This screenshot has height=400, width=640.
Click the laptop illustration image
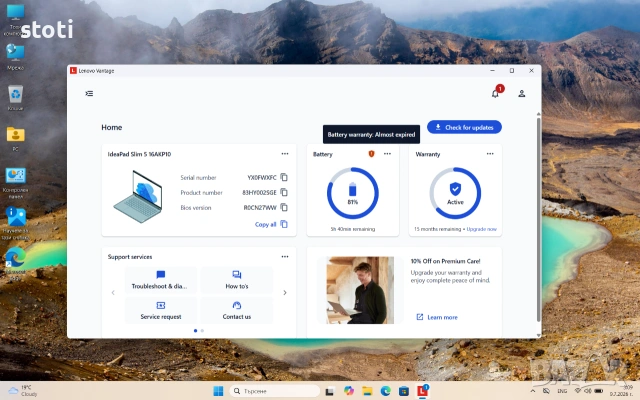tap(138, 197)
